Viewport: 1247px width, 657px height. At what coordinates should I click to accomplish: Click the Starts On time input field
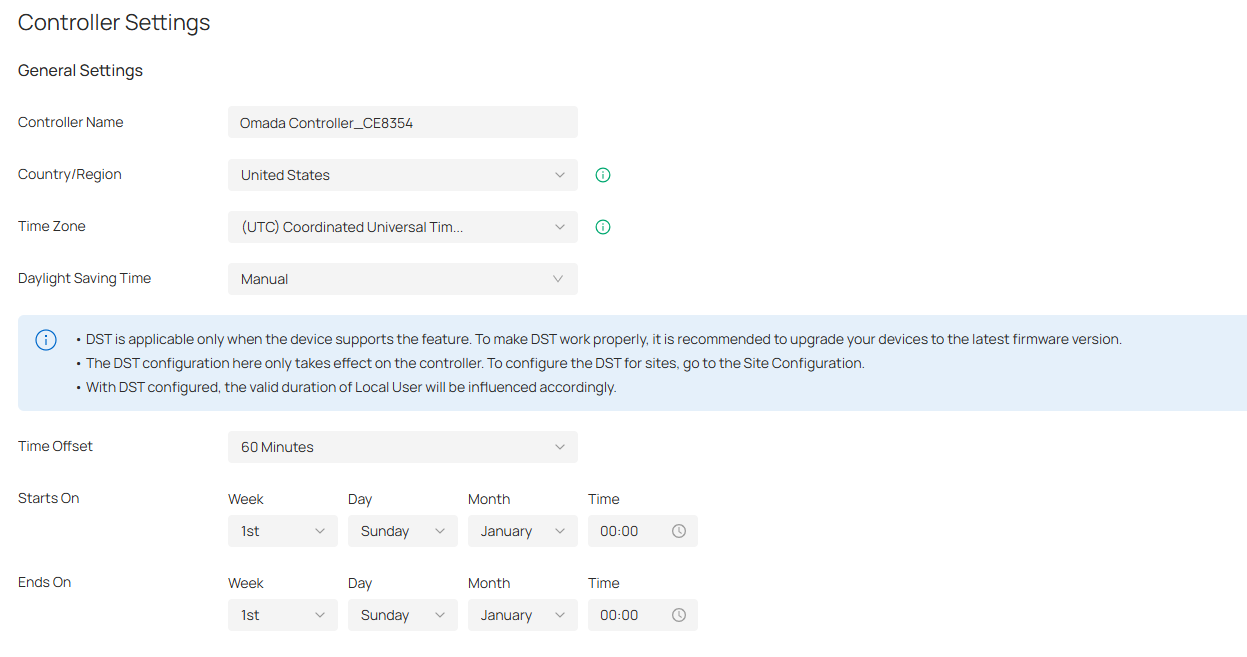(x=628, y=531)
